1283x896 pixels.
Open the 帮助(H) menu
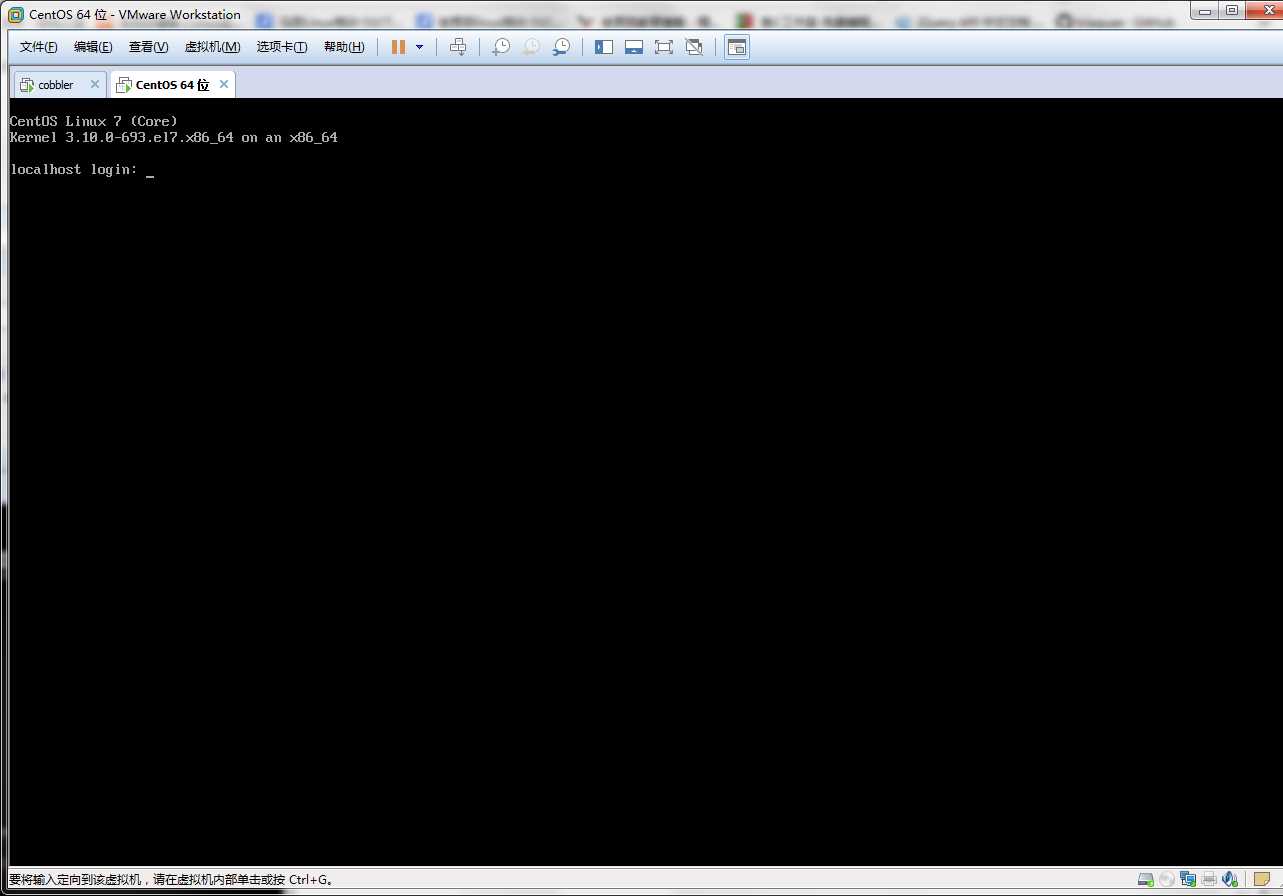tap(344, 47)
